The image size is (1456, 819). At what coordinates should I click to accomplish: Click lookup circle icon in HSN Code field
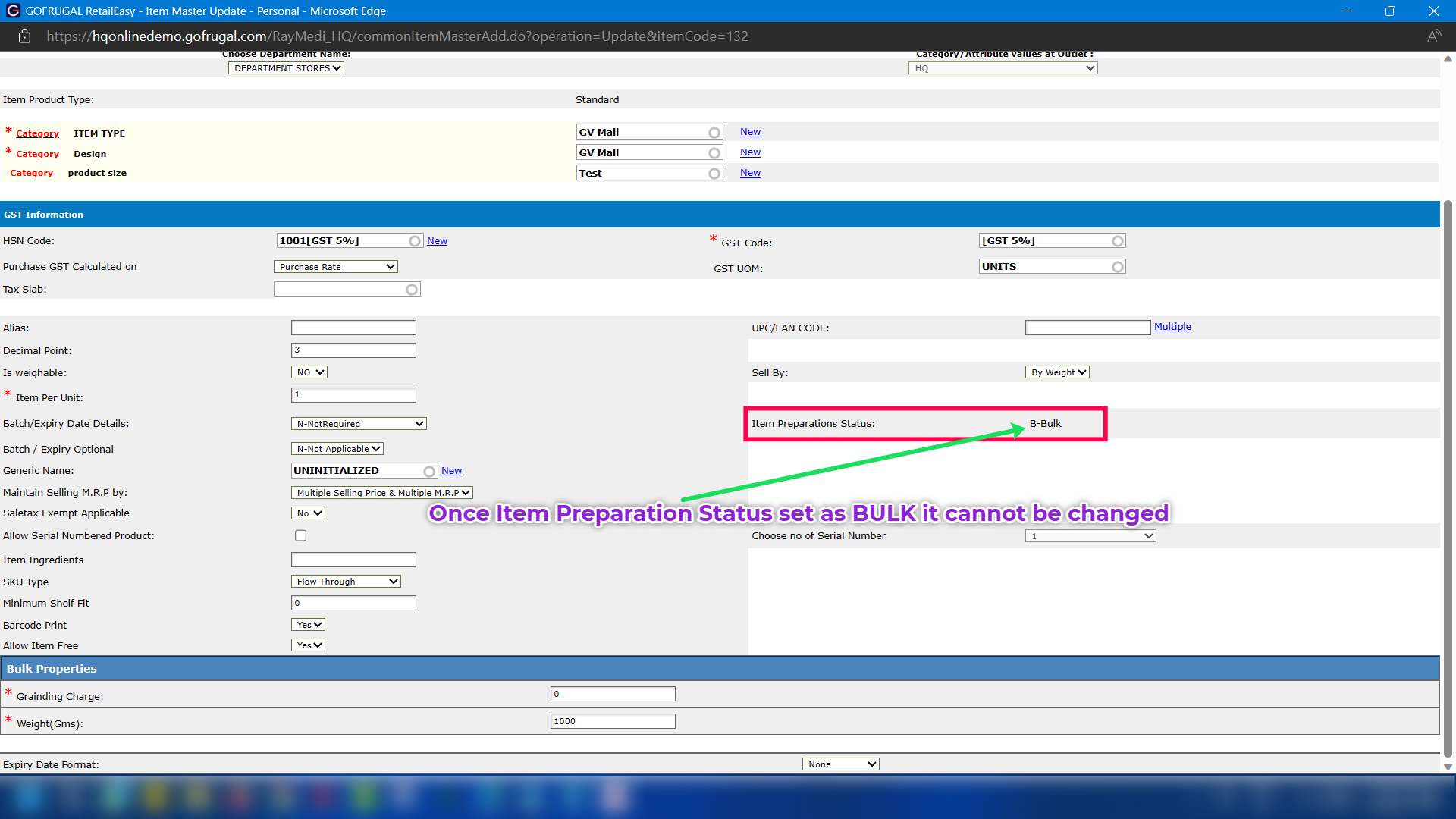415,241
